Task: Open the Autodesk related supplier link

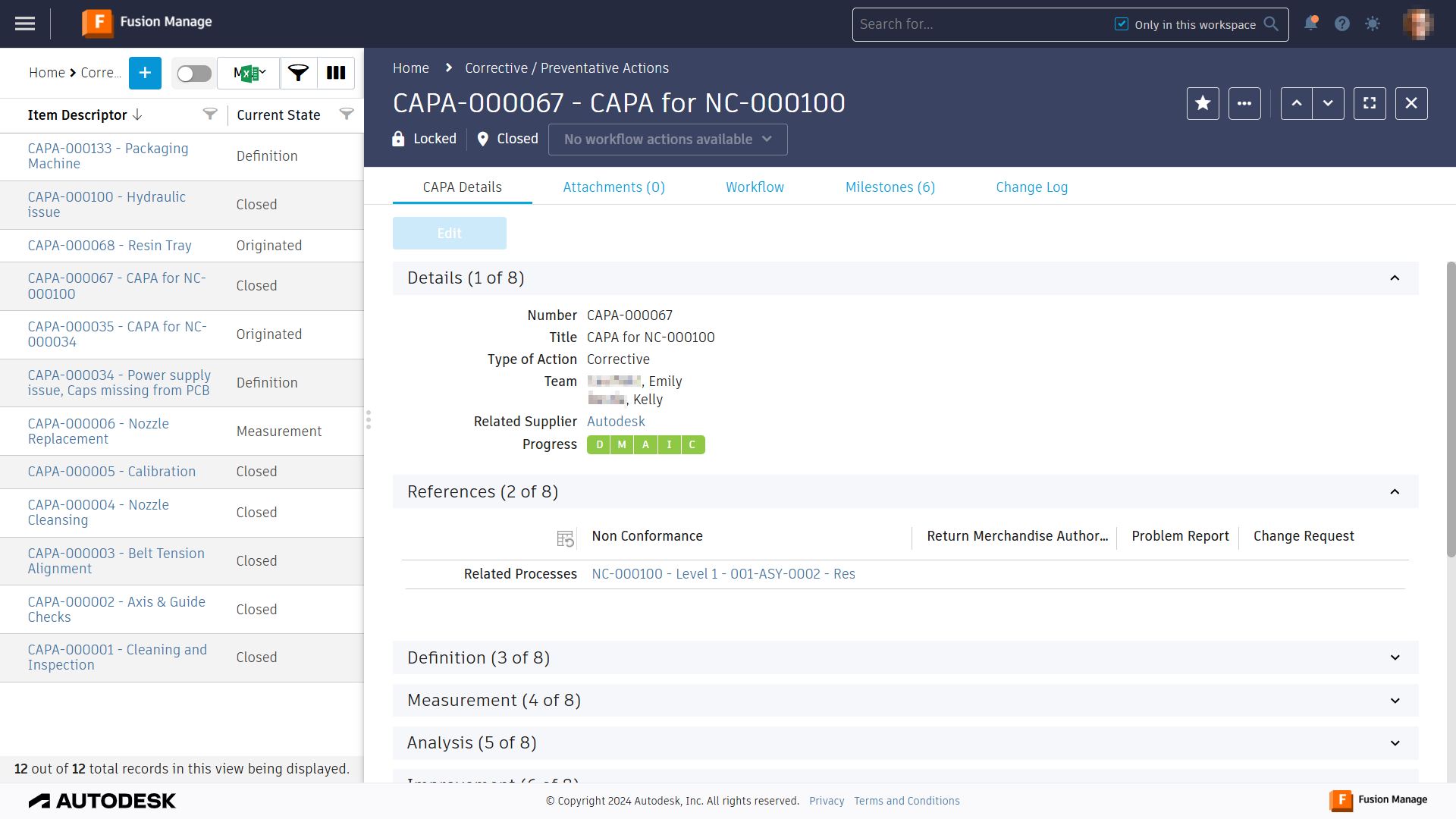Action: click(616, 422)
